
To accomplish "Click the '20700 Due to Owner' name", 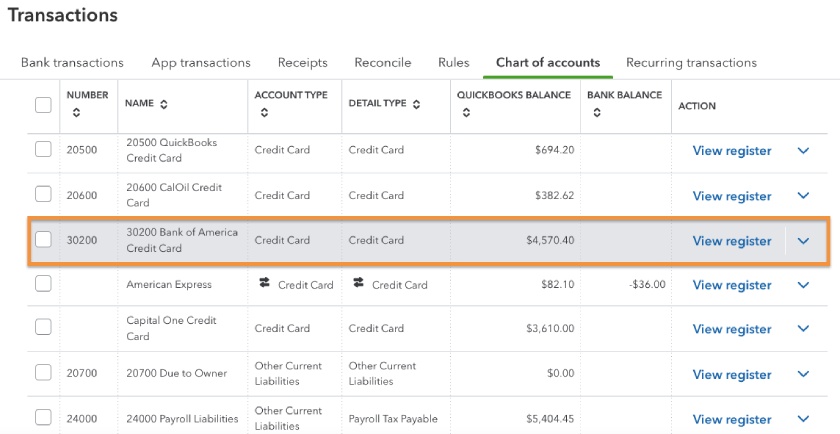I will (x=177, y=373).
